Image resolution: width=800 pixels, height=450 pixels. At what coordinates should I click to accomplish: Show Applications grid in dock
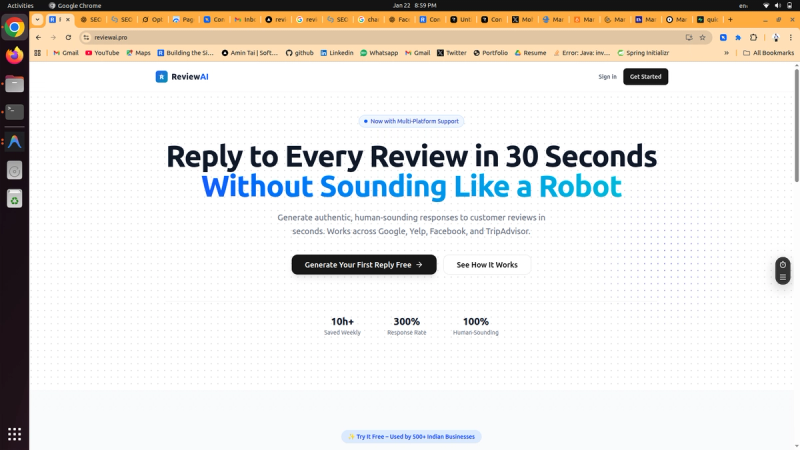coord(14,434)
